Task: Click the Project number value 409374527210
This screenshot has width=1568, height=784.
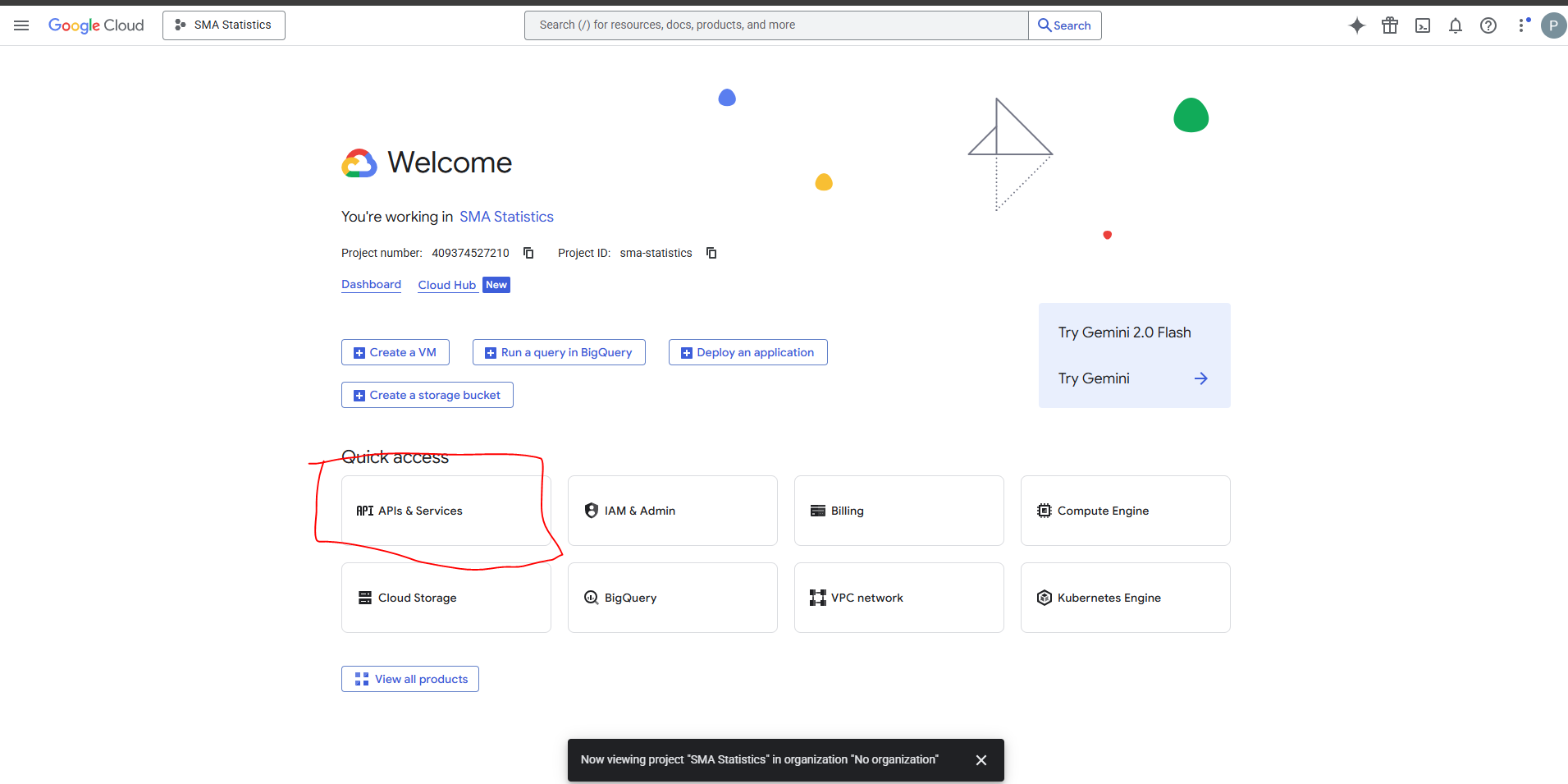Action: point(471,253)
